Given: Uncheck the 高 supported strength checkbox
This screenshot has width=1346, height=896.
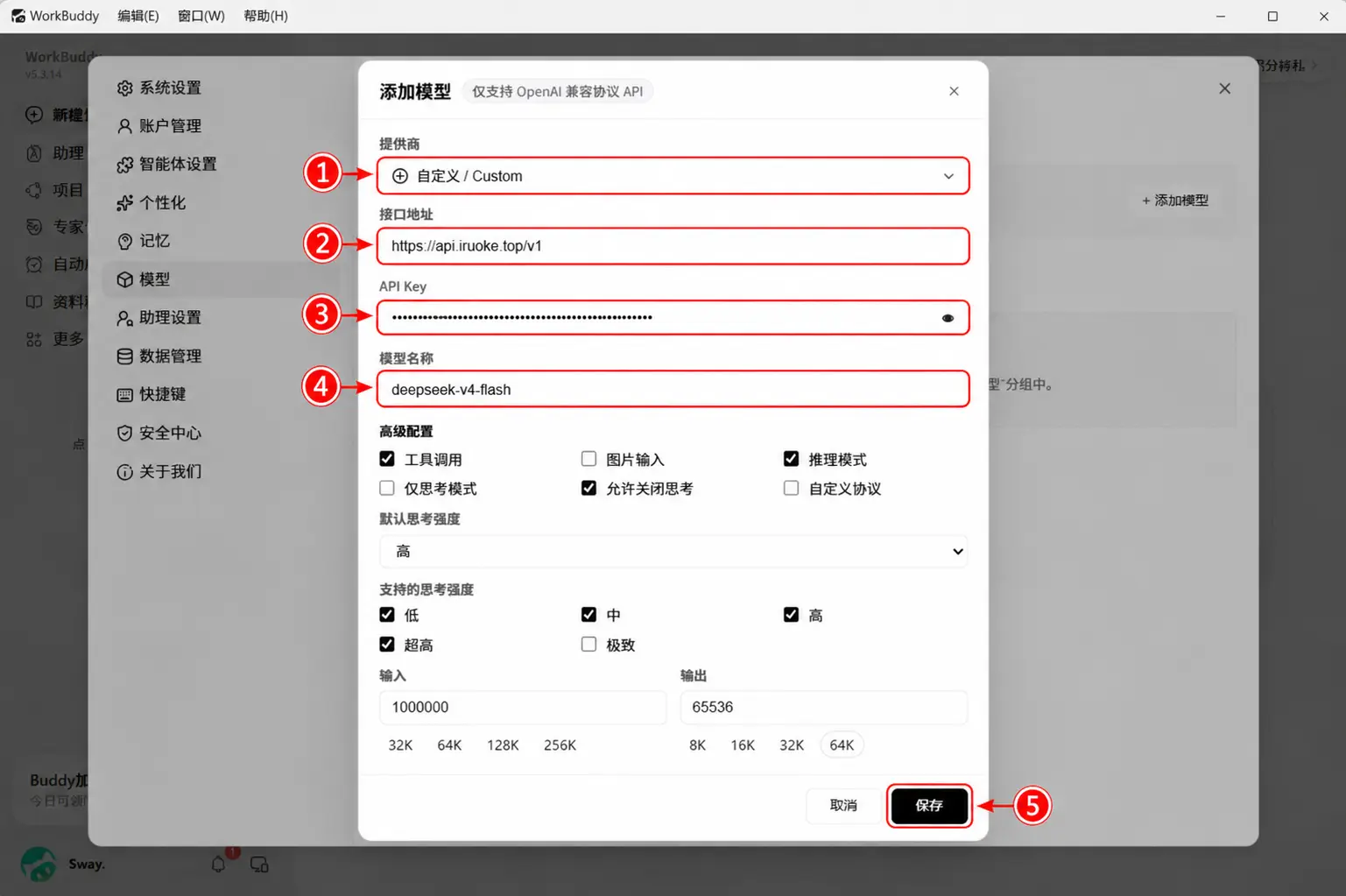Looking at the screenshot, I should (x=791, y=615).
